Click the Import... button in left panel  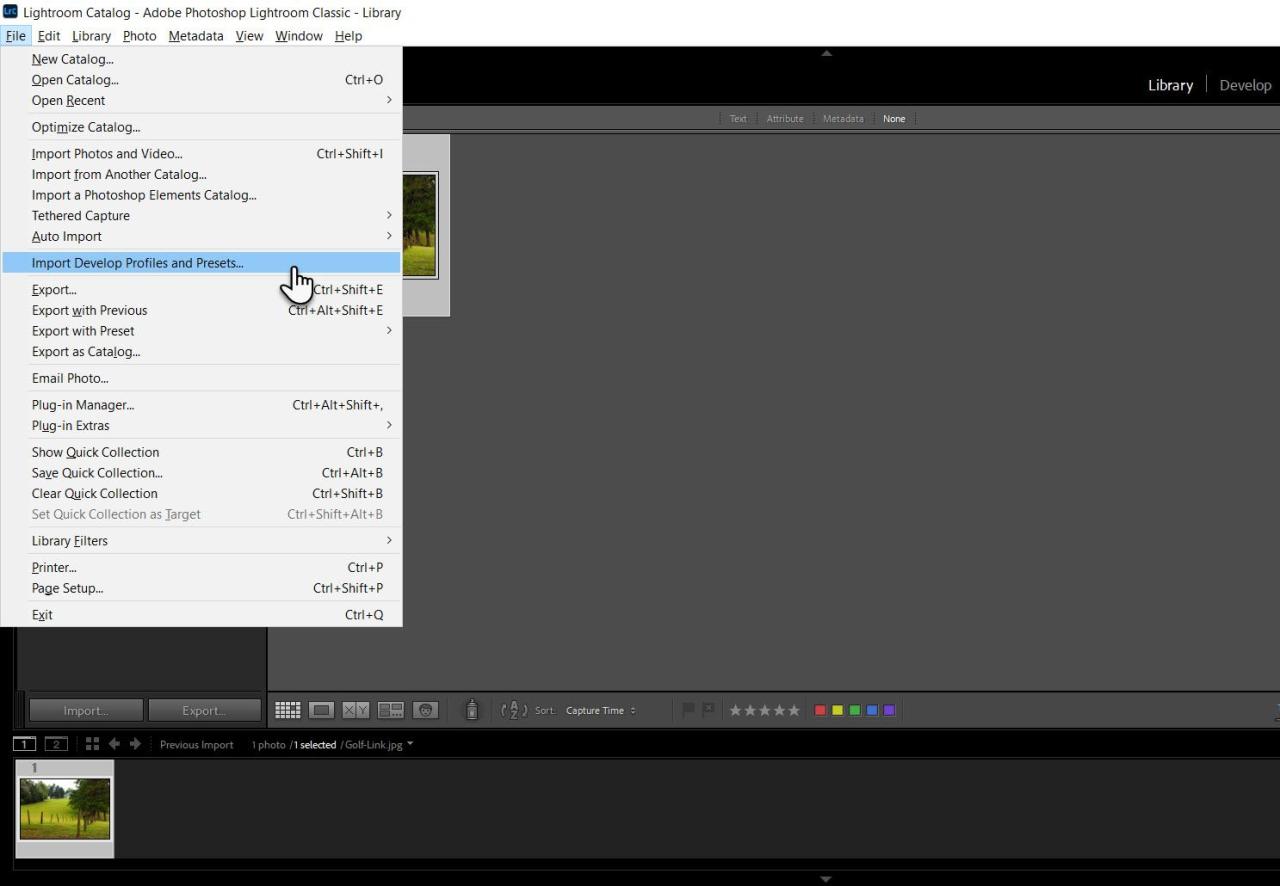(86, 710)
